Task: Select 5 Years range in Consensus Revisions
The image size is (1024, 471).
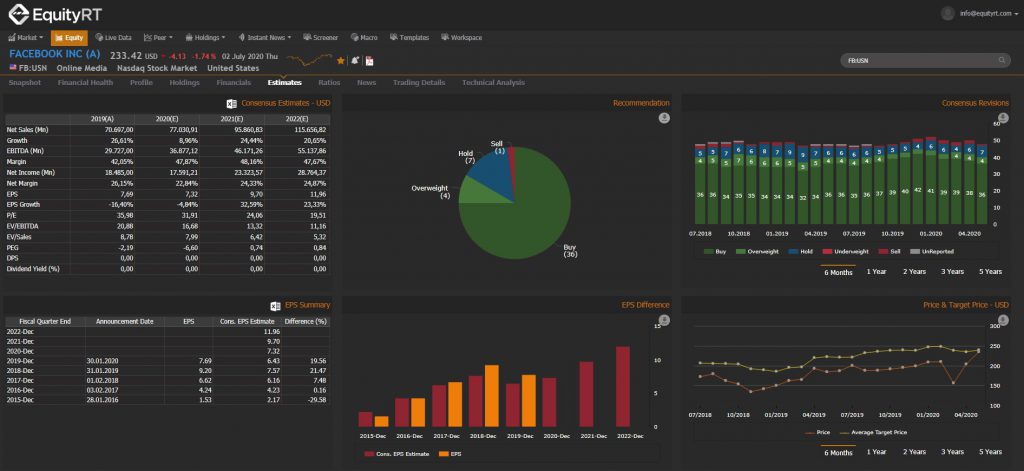Action: click(990, 272)
